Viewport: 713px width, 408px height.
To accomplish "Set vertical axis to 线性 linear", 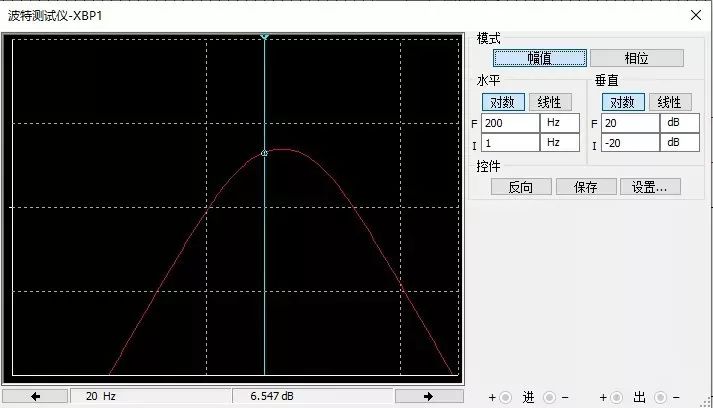I will pyautogui.click(x=670, y=102).
